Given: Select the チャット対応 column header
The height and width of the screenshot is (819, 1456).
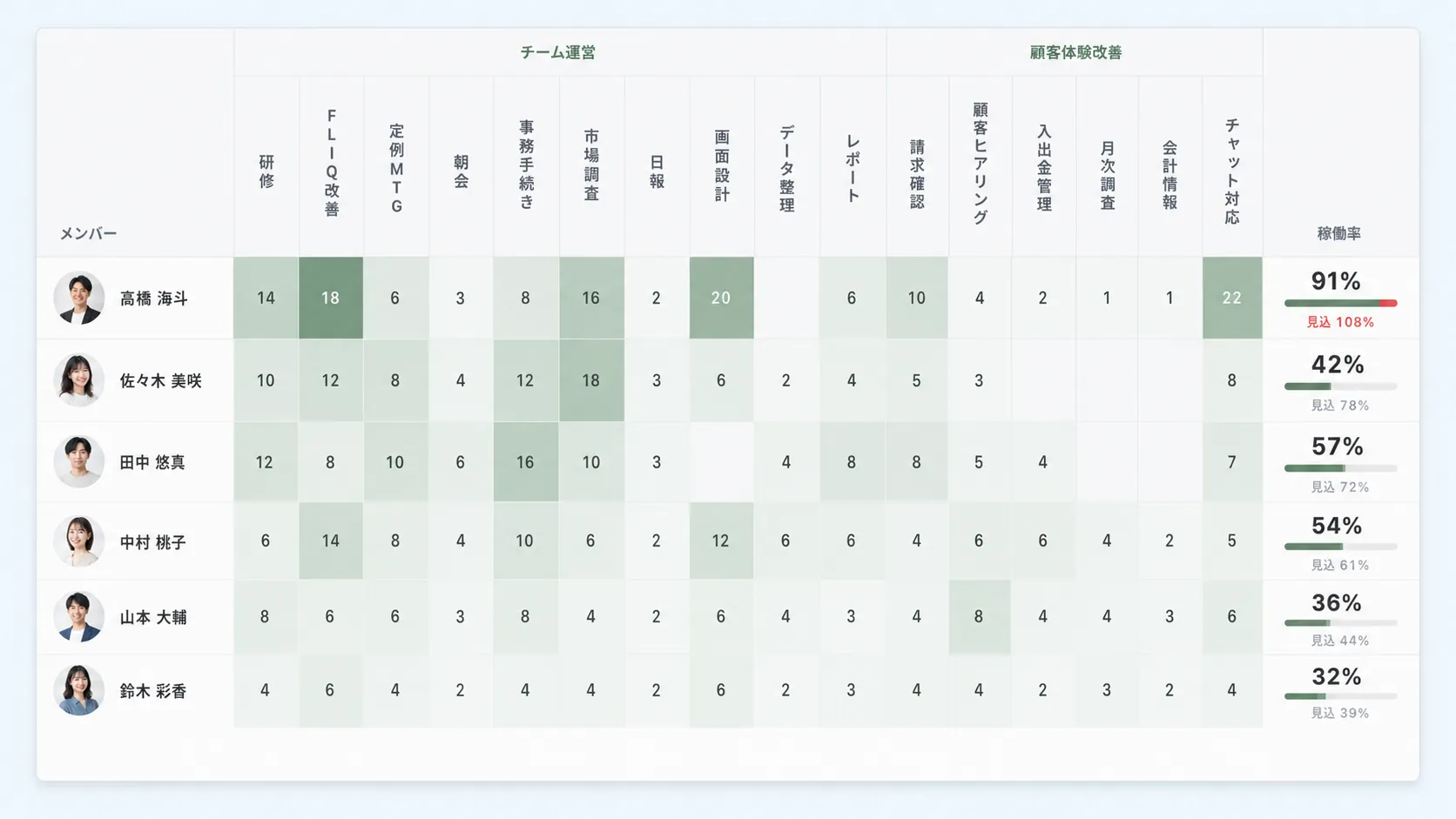Looking at the screenshot, I should pyautogui.click(x=1232, y=171).
